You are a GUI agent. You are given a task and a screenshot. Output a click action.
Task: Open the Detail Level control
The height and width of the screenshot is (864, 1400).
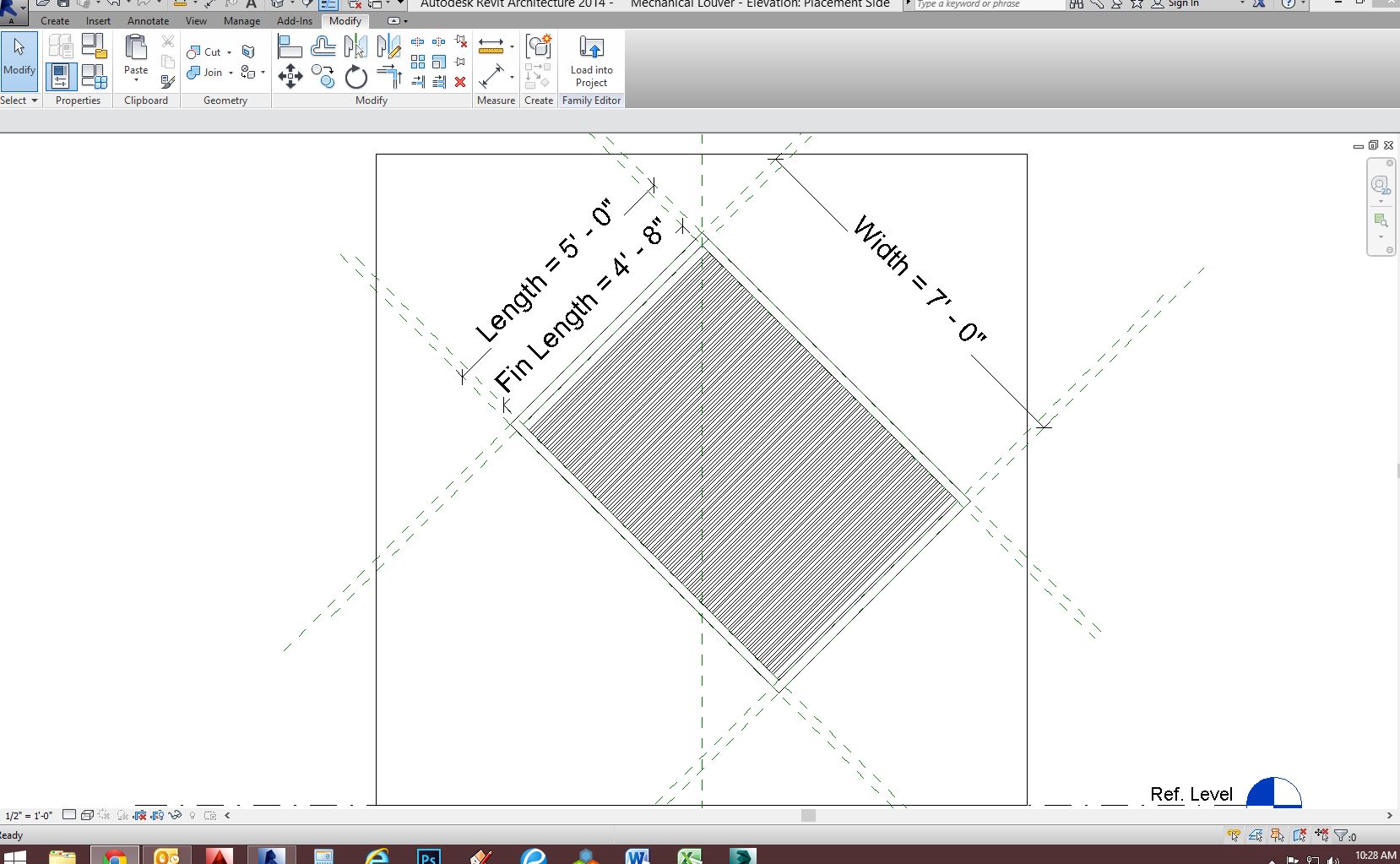coord(69,815)
